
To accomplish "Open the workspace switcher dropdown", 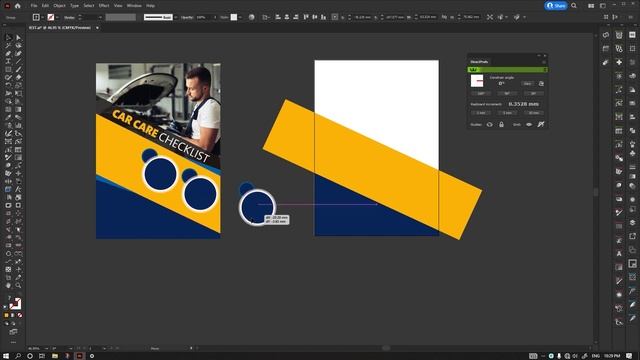I will [x=603, y=6].
